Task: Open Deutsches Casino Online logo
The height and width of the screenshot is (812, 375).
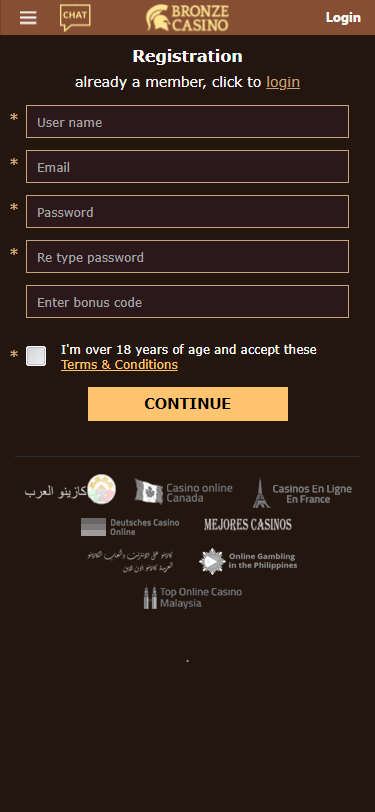Action: 130,527
